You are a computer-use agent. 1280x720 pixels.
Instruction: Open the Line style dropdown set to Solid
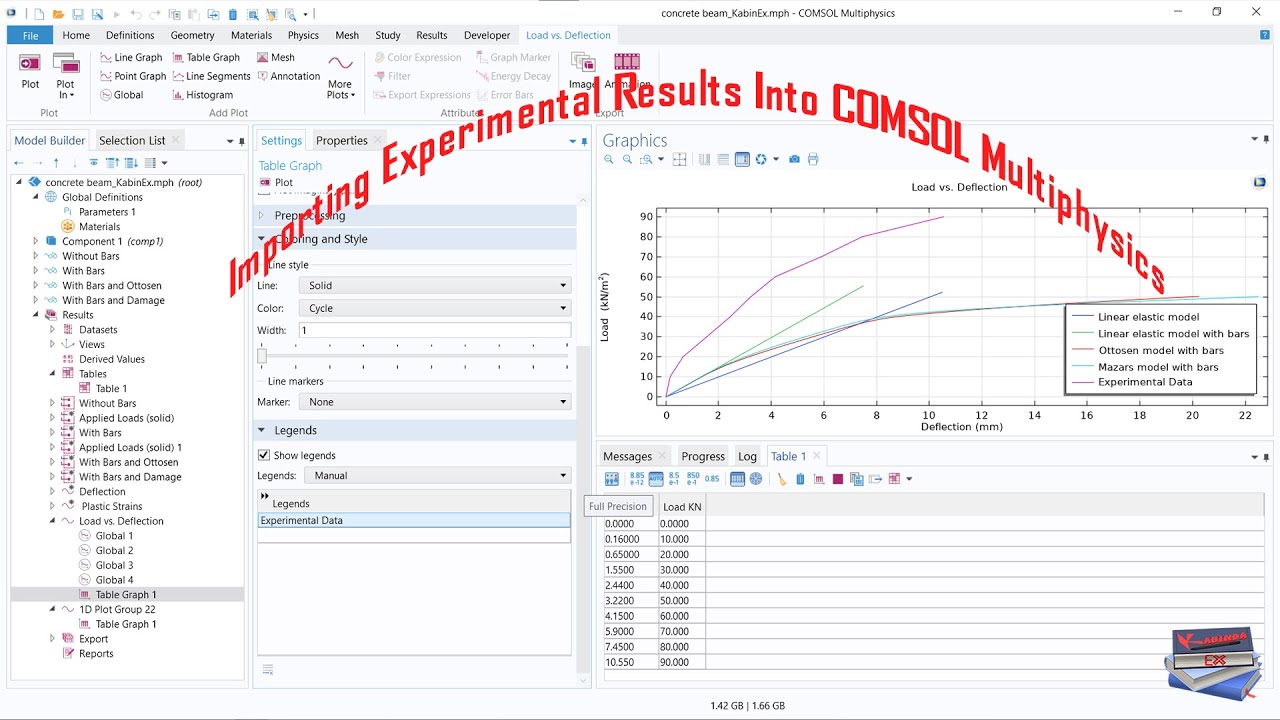point(434,285)
